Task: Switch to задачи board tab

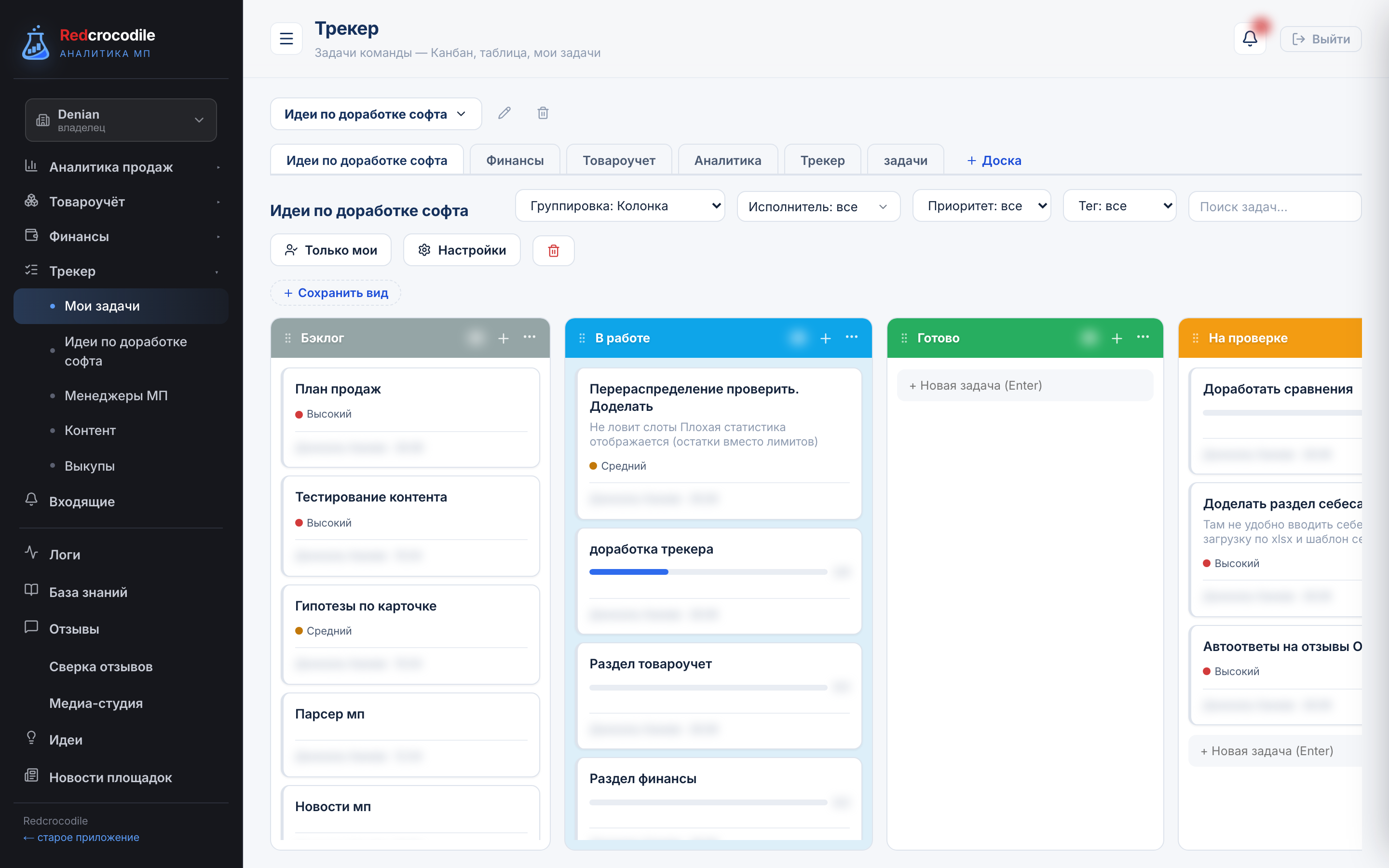Action: point(905,160)
